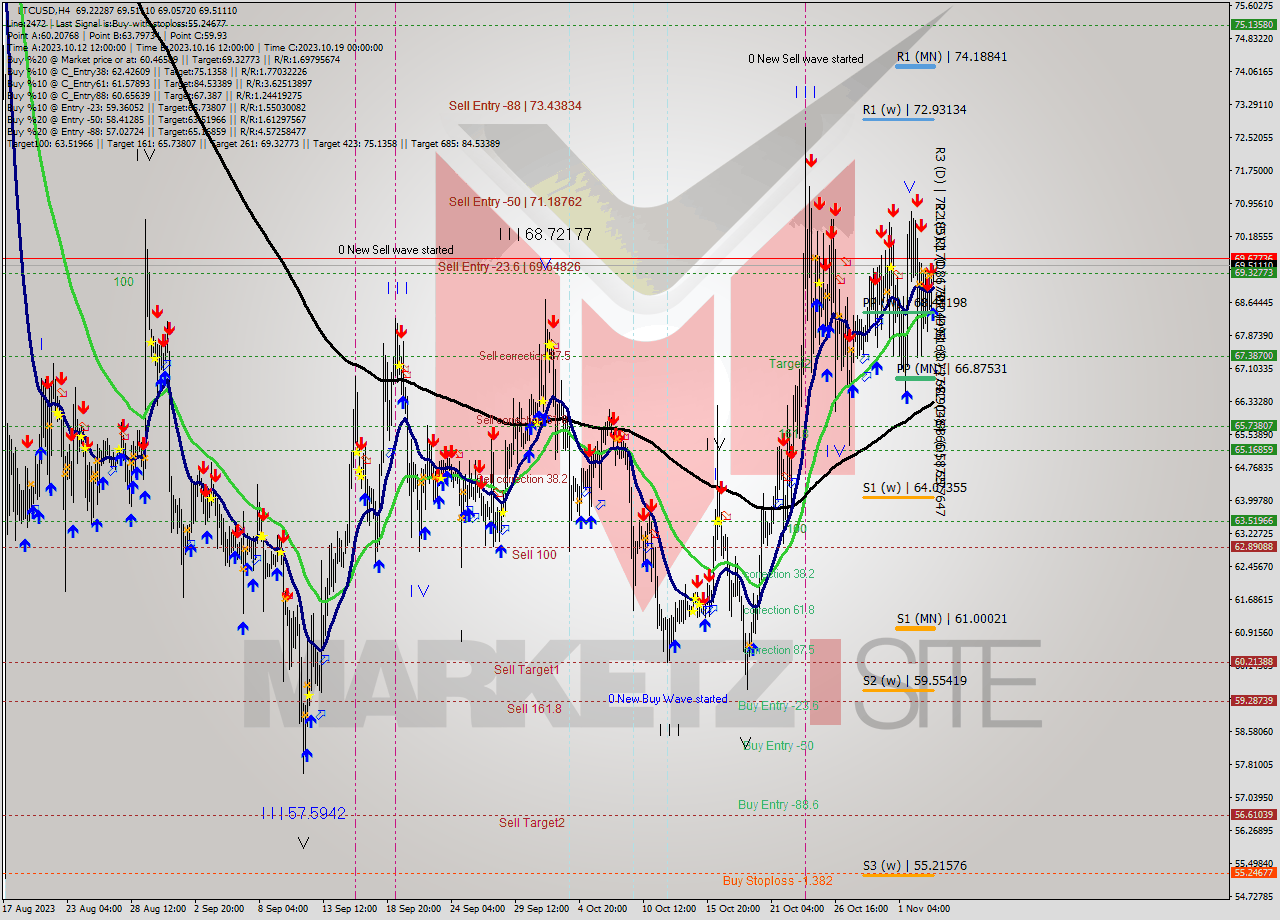The image size is (1280, 920).
Task: Click the Sell Target2 label
Action: click(532, 823)
